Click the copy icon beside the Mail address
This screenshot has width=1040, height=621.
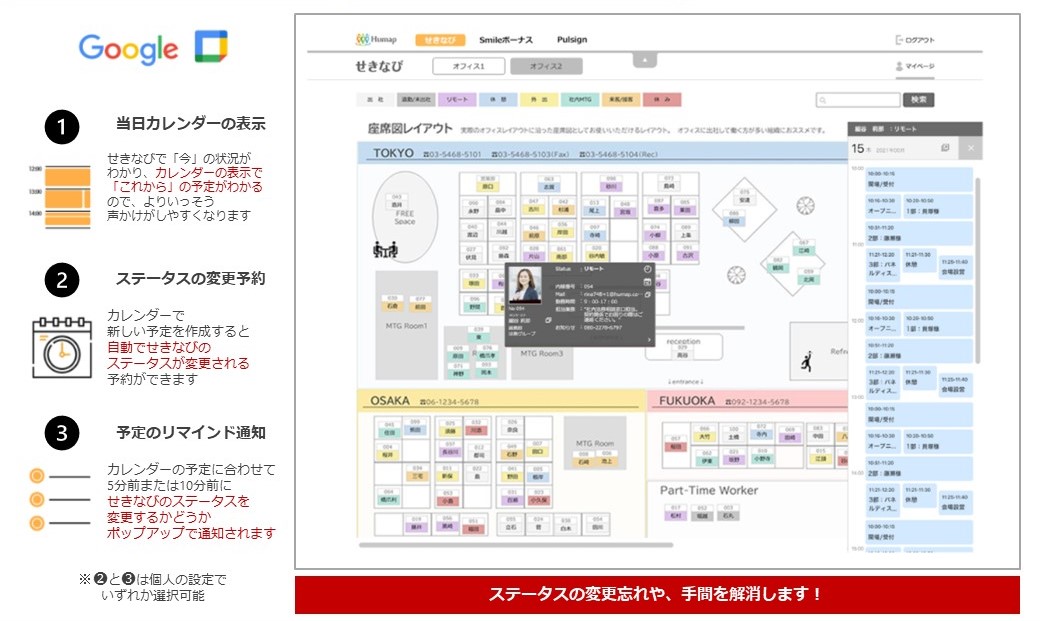tap(647, 295)
